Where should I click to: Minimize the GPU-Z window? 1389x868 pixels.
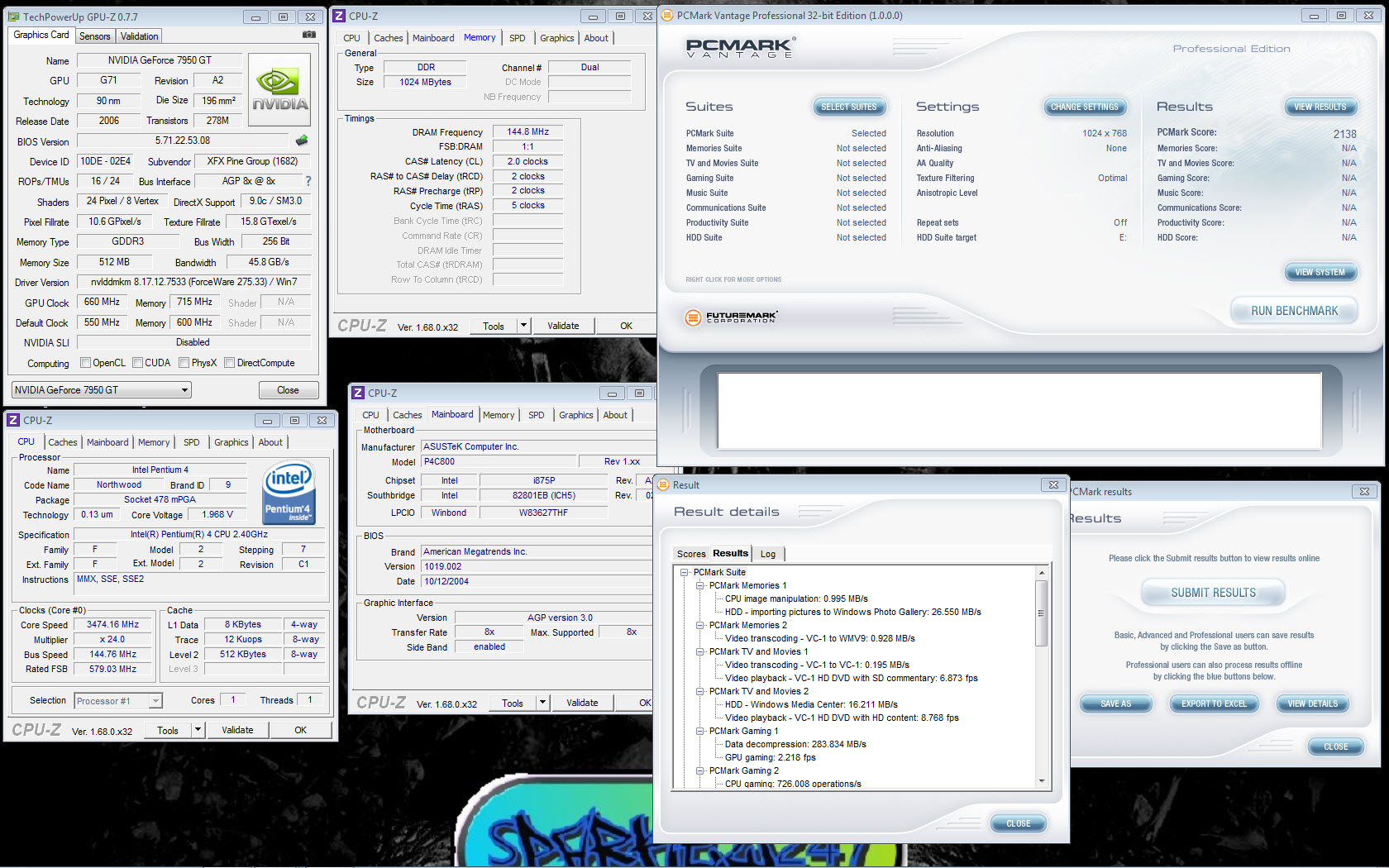click(x=255, y=17)
